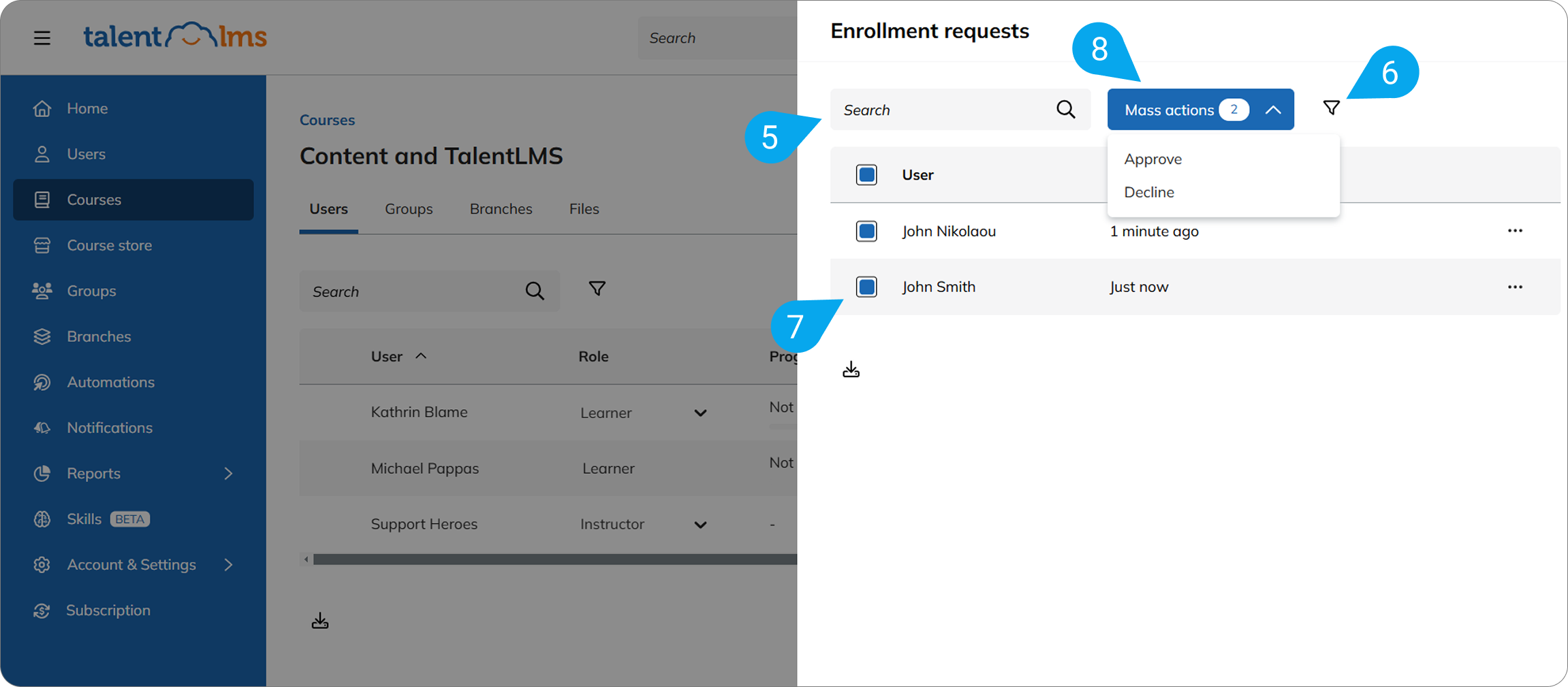Click the Branches layers icon
Screen dimensions: 1568x687
[42, 336]
